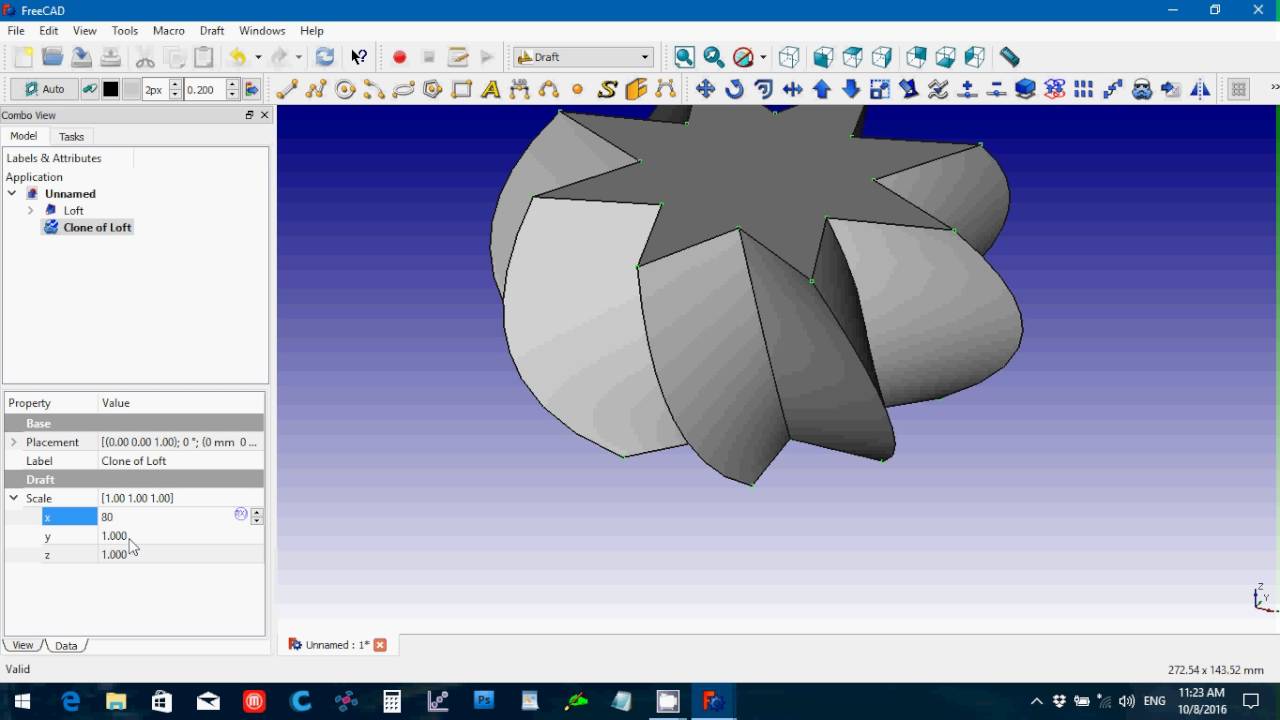Collapse the Scale property group
This screenshot has height=720, width=1280.
[x=13, y=498]
